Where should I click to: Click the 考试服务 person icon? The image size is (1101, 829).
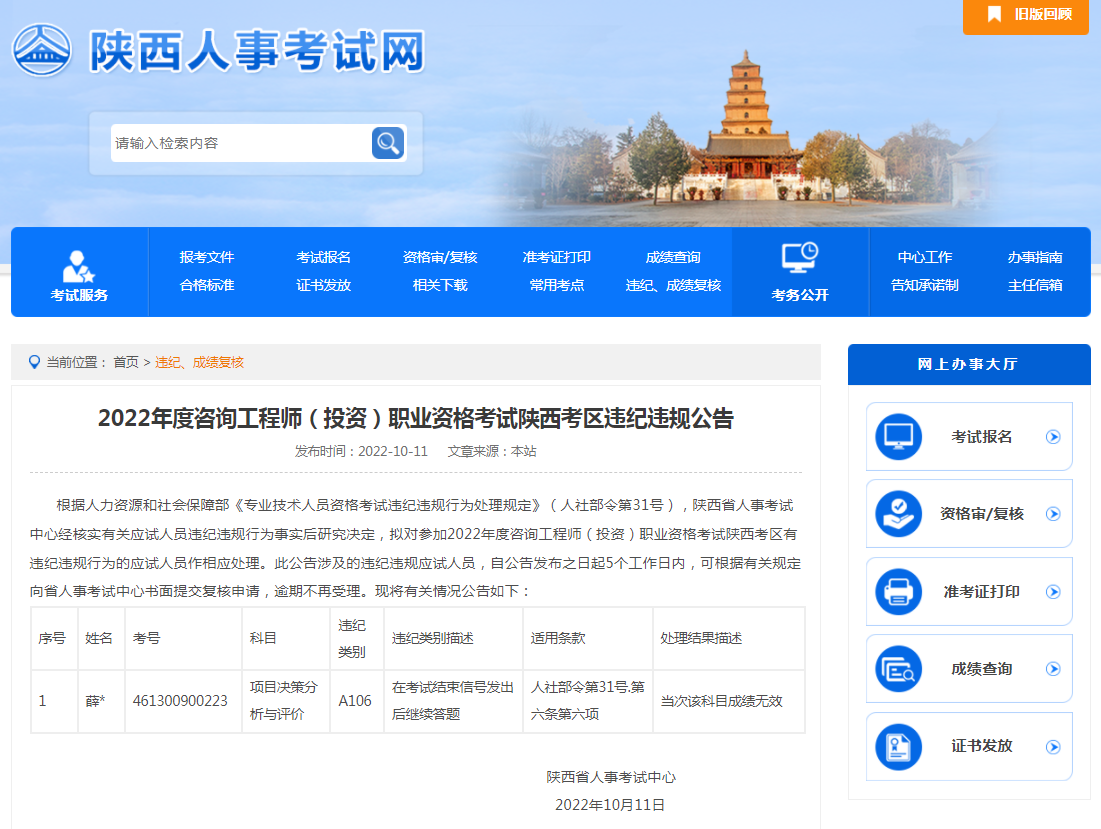(78, 265)
